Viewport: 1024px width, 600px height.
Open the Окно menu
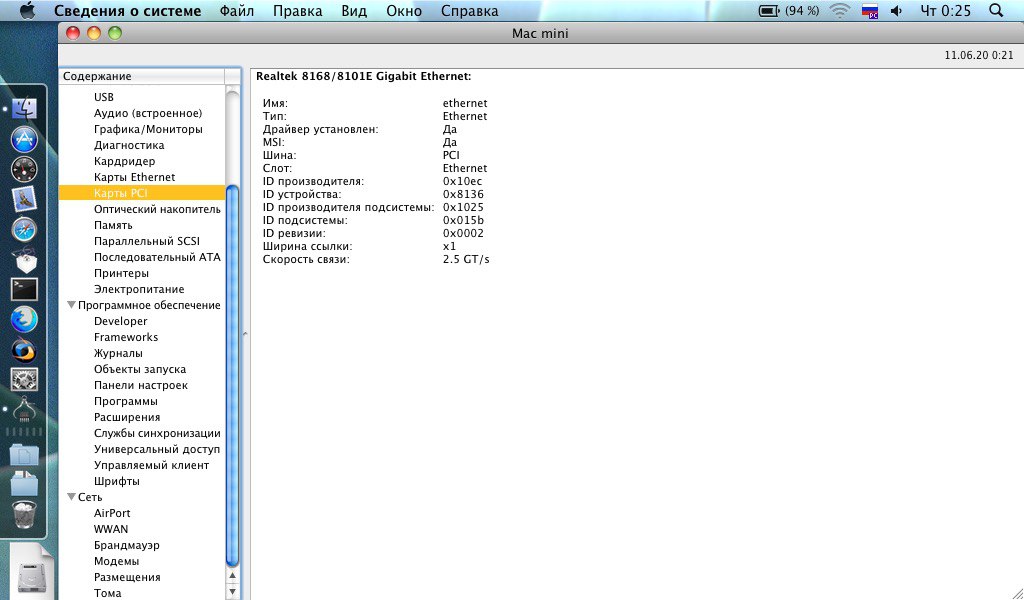(404, 10)
